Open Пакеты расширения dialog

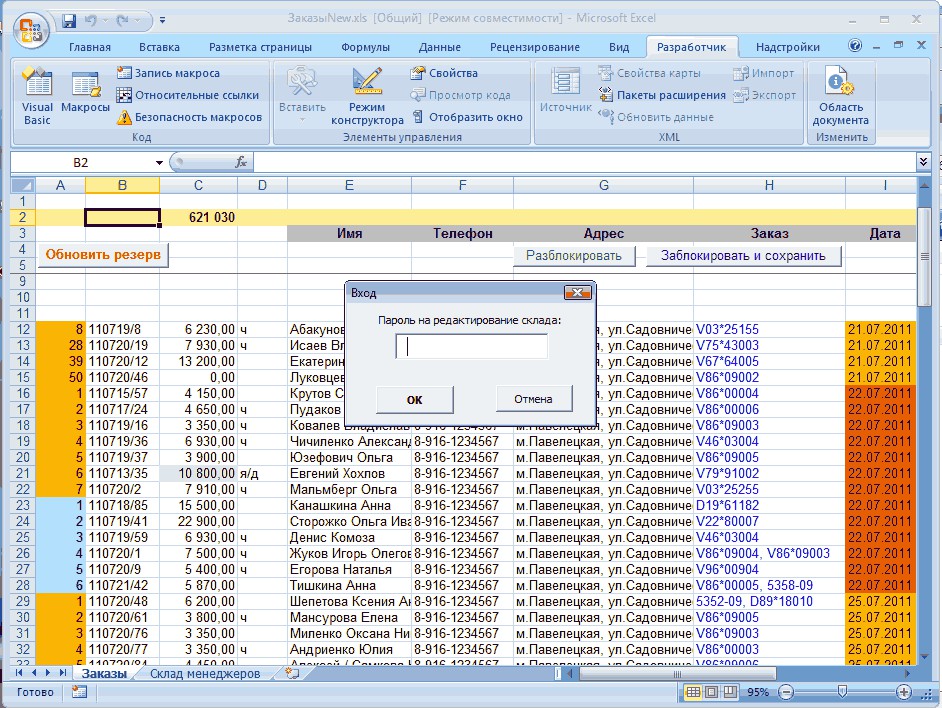pyautogui.click(x=662, y=95)
